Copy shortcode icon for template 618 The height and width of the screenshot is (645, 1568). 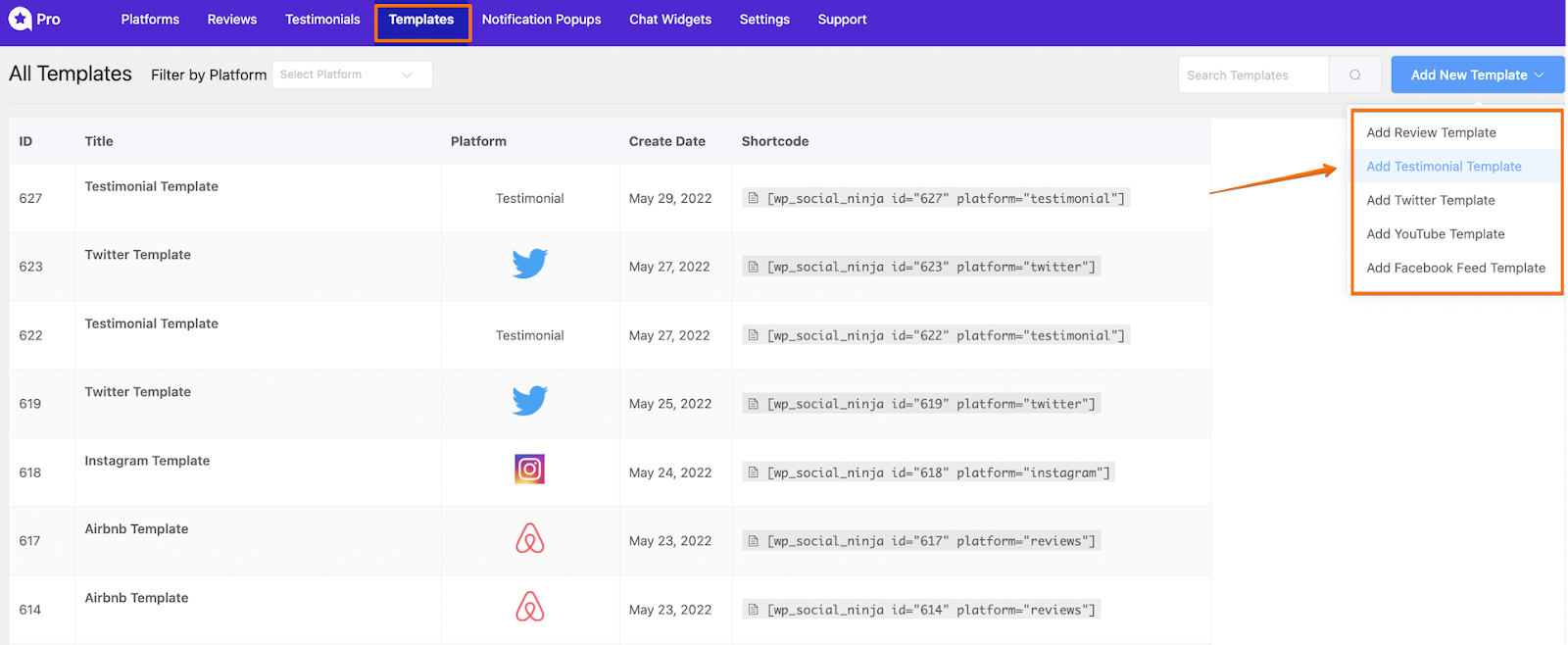click(x=754, y=472)
